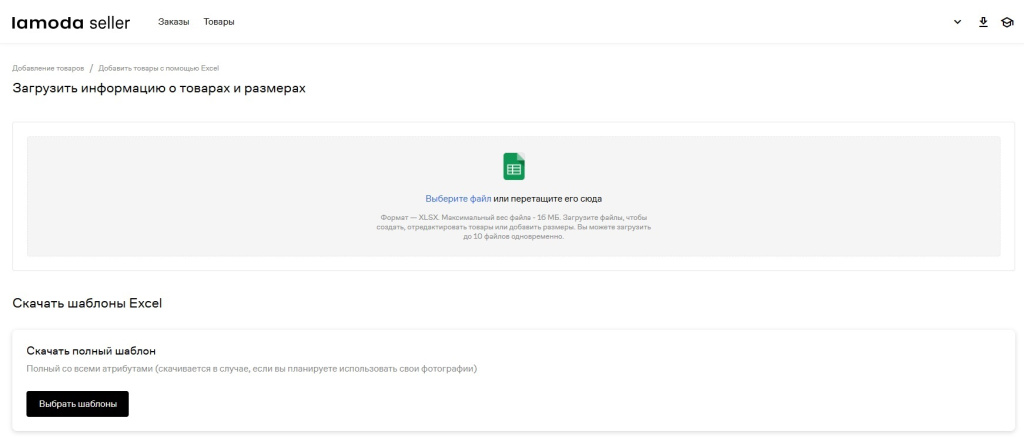Click the green spreadsheet file icon
Viewport: 1024px width, 441px height.
point(513,166)
